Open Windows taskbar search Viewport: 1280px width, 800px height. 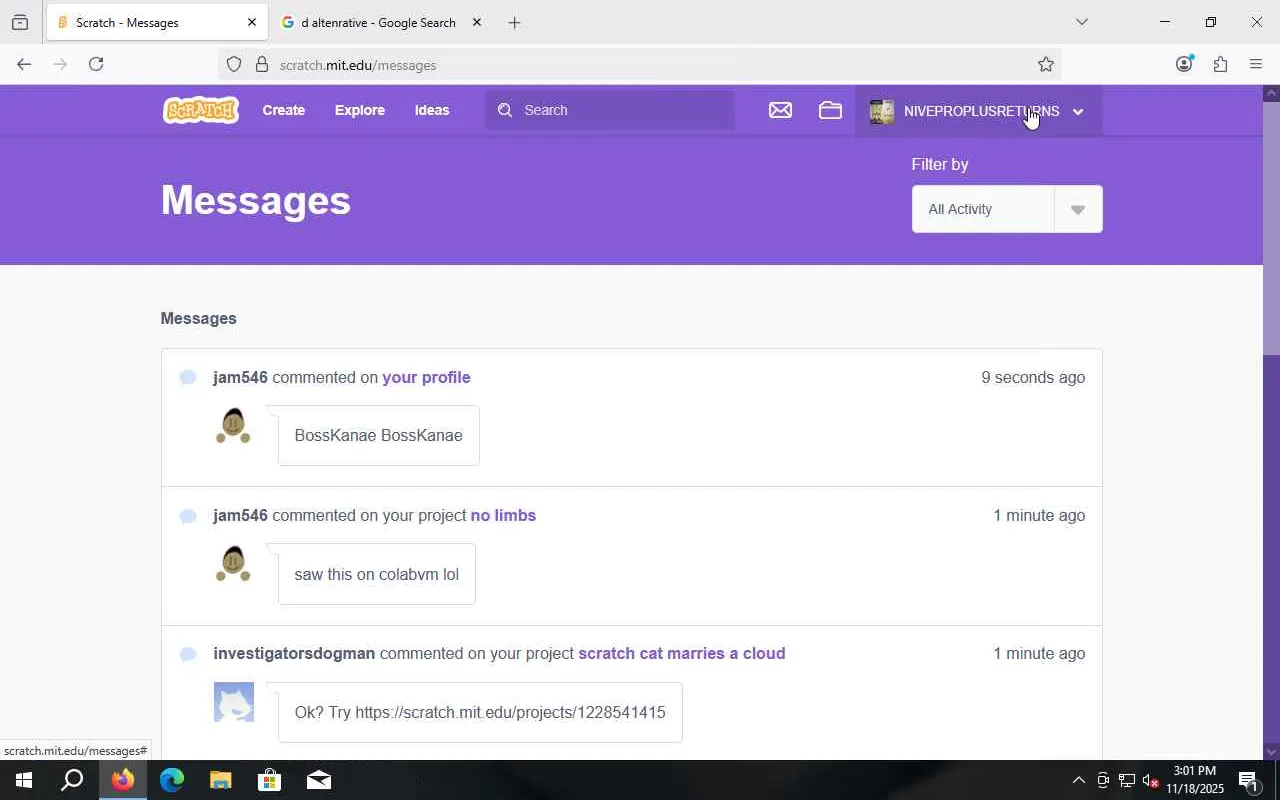(x=72, y=780)
